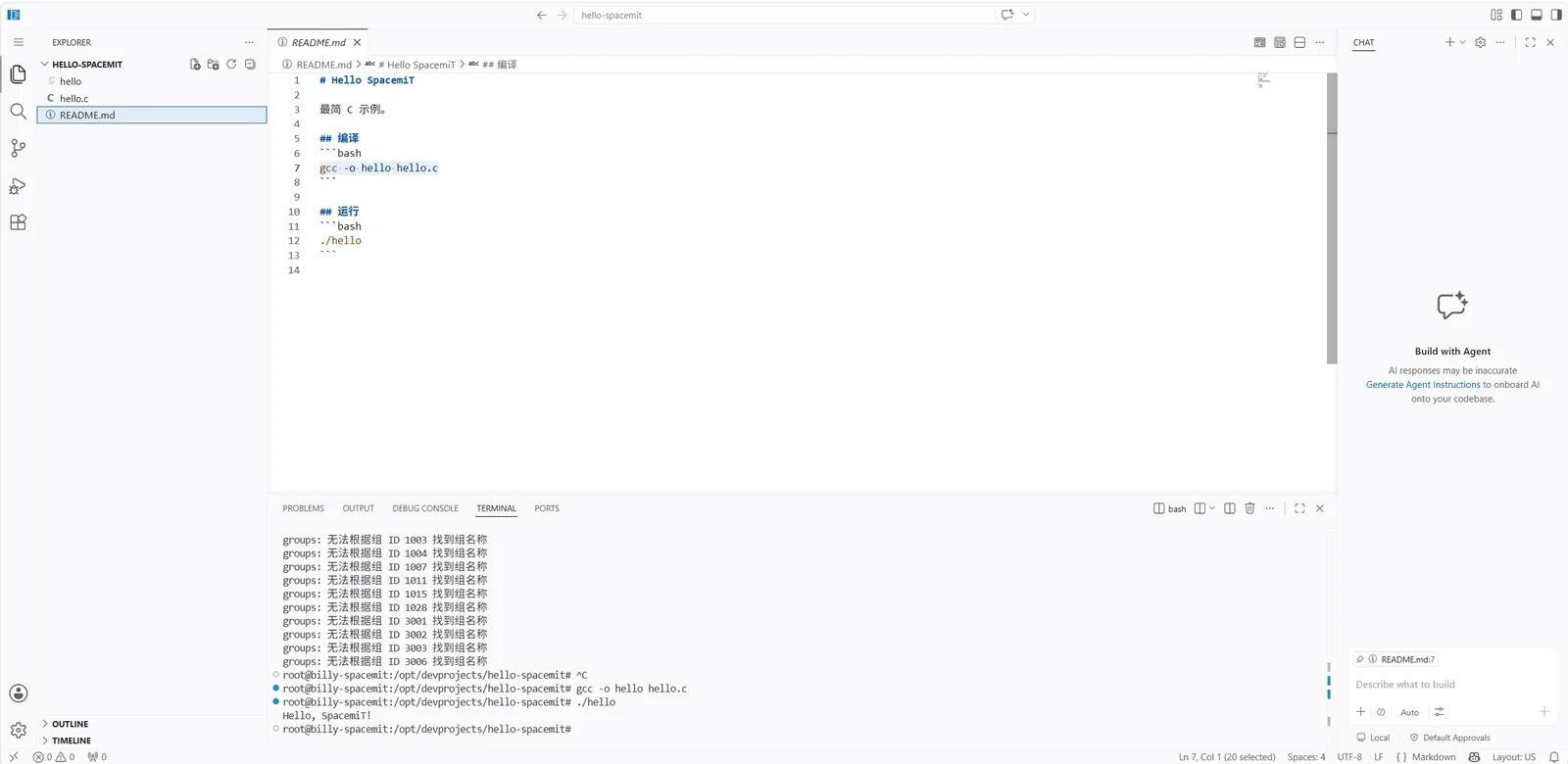The height and width of the screenshot is (764, 1568).
Task: Unpin README.md:7 context attachment
Action: [1360, 659]
